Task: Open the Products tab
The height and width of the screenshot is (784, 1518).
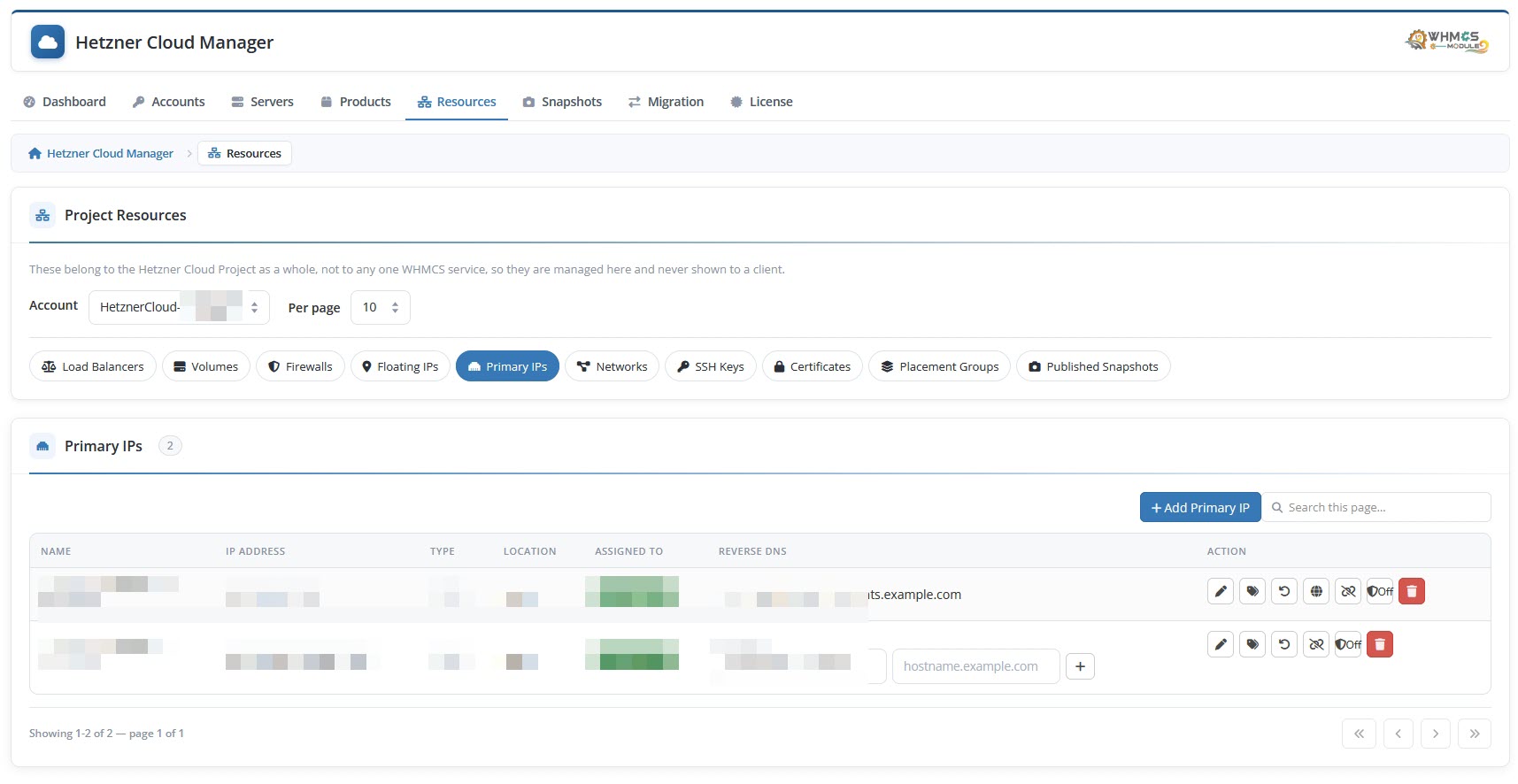Action: pyautogui.click(x=356, y=102)
